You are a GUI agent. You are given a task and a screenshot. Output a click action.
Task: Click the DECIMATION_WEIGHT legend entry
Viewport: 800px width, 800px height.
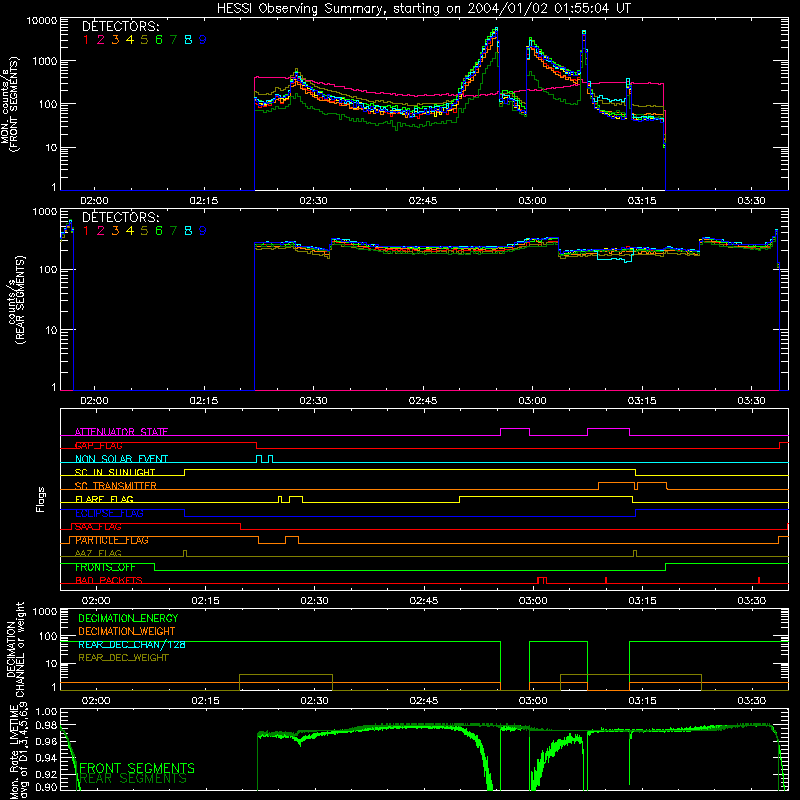click(x=127, y=631)
